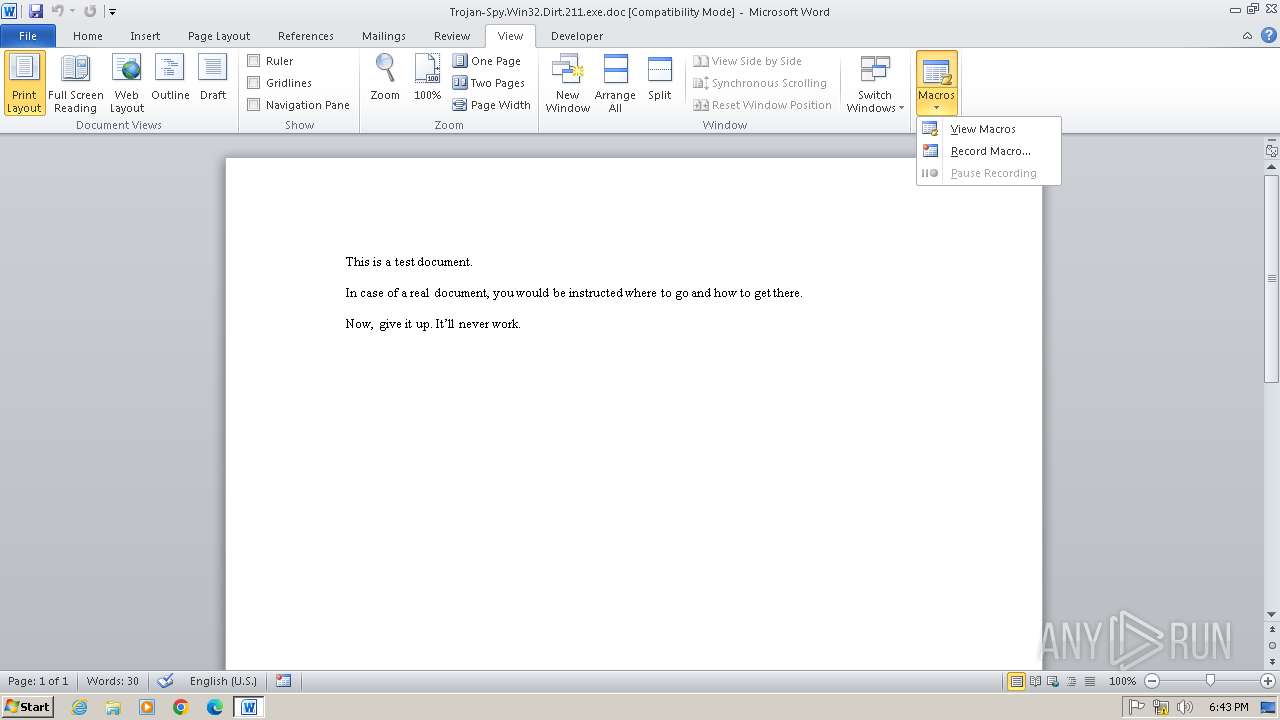1280x720 pixels.
Task: Set zoom to 100% in ribbon
Action: (x=427, y=78)
